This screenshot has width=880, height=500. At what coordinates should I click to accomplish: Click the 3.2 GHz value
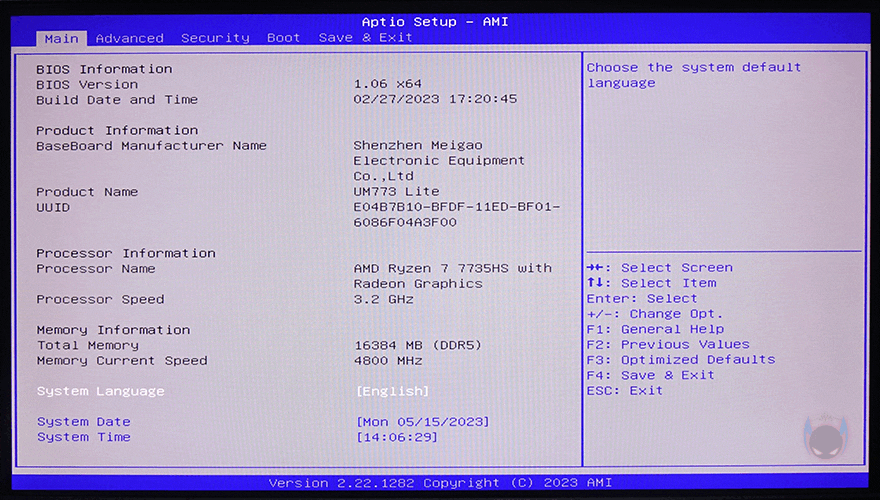coord(383,299)
